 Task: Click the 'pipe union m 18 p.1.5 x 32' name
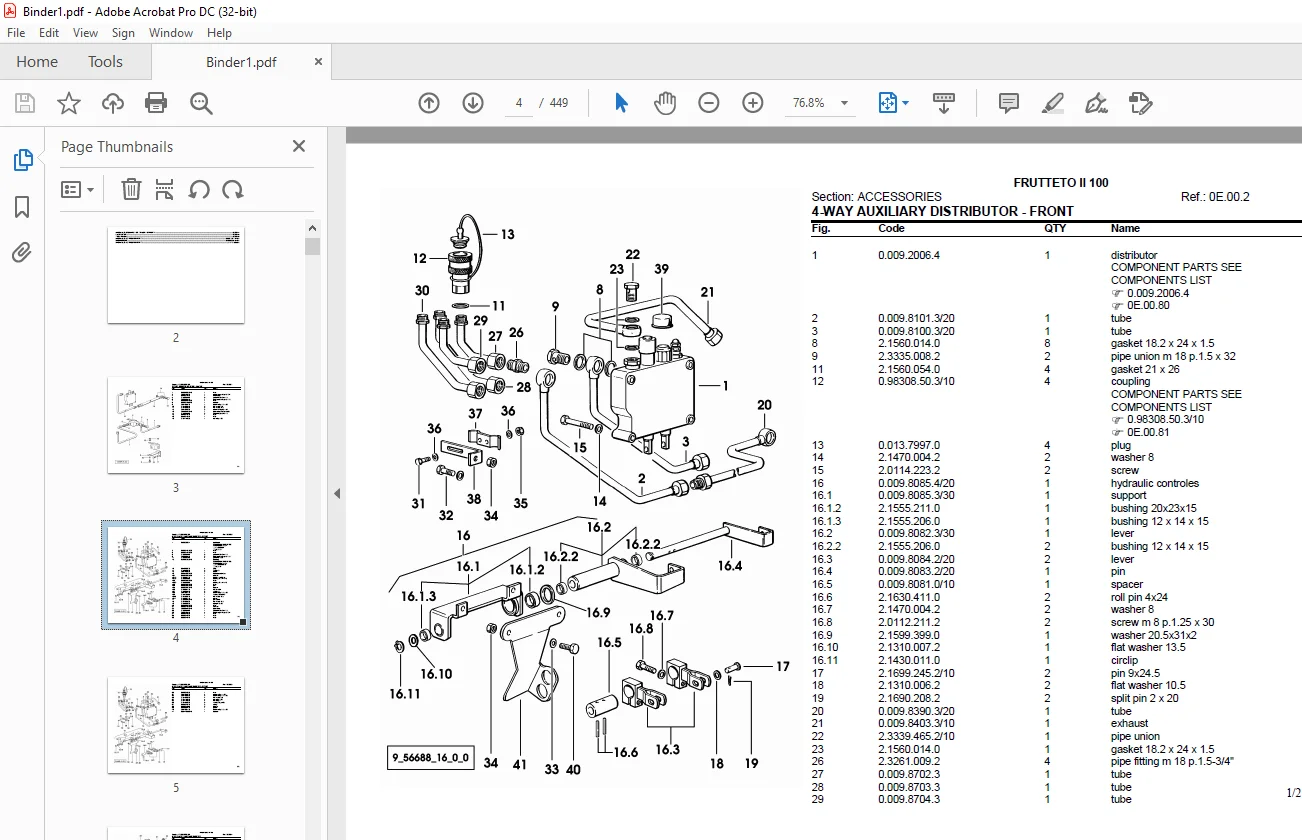pos(1173,356)
